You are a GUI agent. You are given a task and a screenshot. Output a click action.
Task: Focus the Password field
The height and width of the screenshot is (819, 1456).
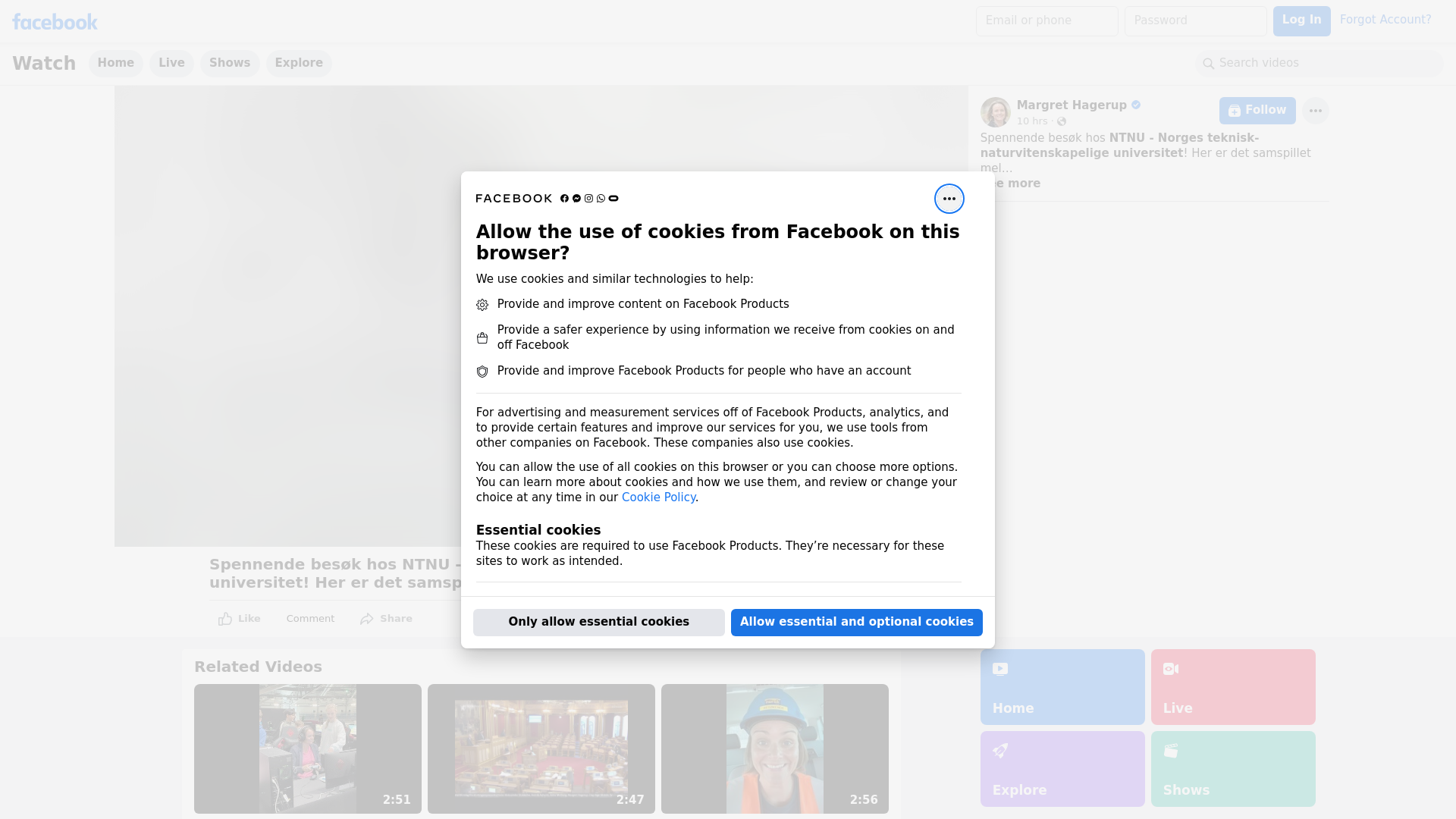1195,21
